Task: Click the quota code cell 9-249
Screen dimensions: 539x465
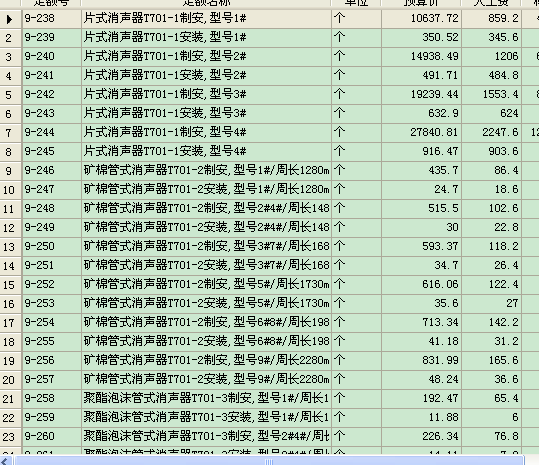Action: [52, 228]
